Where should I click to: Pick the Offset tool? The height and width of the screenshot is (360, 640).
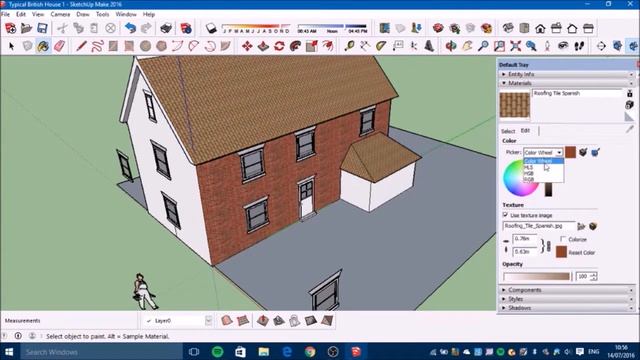pyautogui.click(x=327, y=46)
